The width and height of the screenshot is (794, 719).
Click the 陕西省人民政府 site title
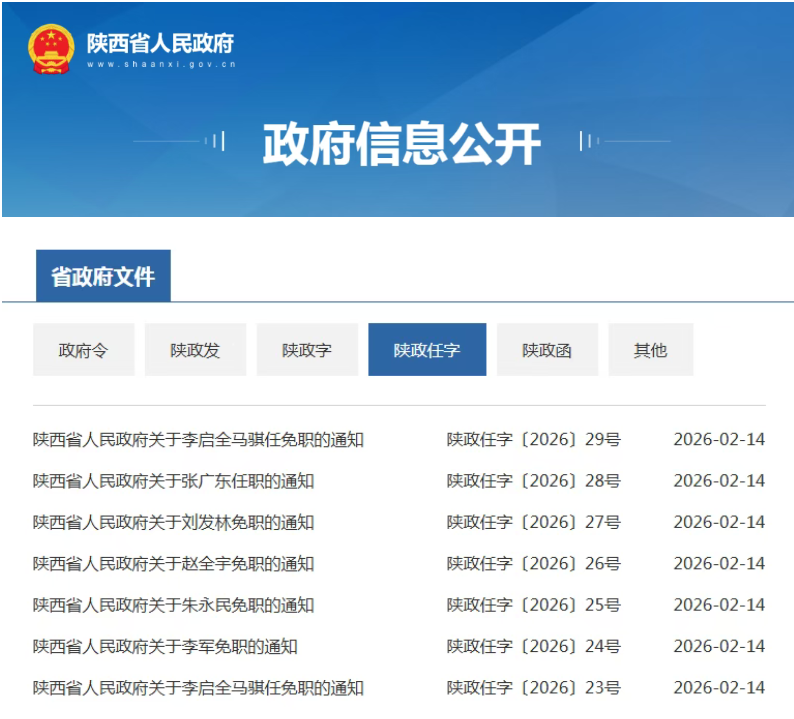point(160,43)
